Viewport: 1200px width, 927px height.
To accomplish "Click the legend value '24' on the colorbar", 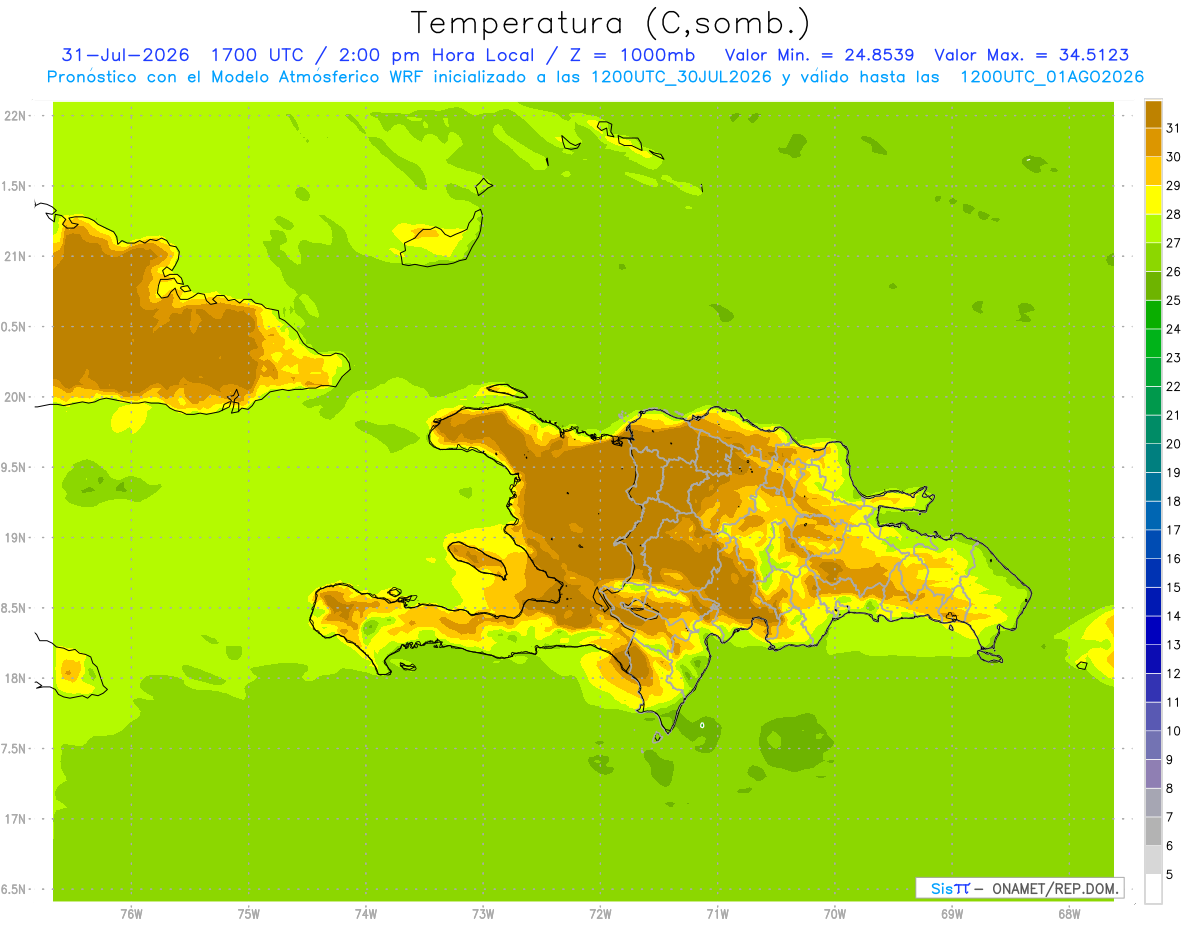I will [1173, 329].
